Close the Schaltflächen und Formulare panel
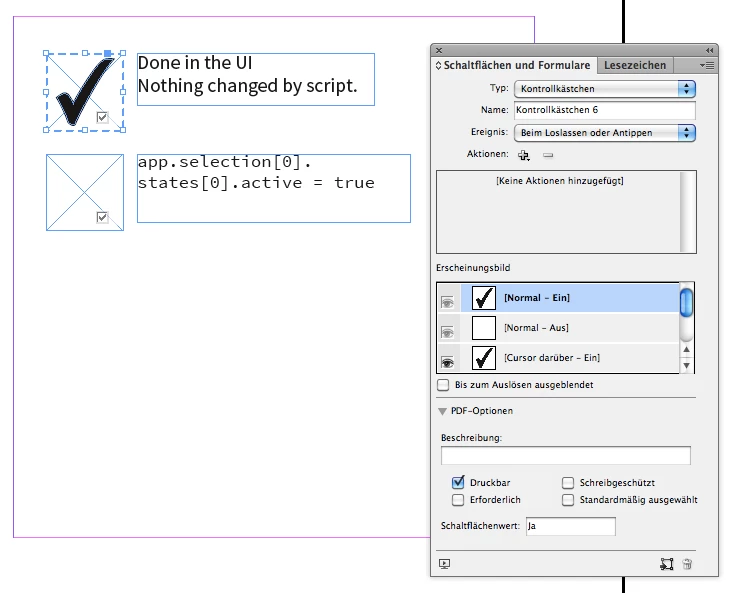This screenshot has height=593, width=735. (439, 50)
